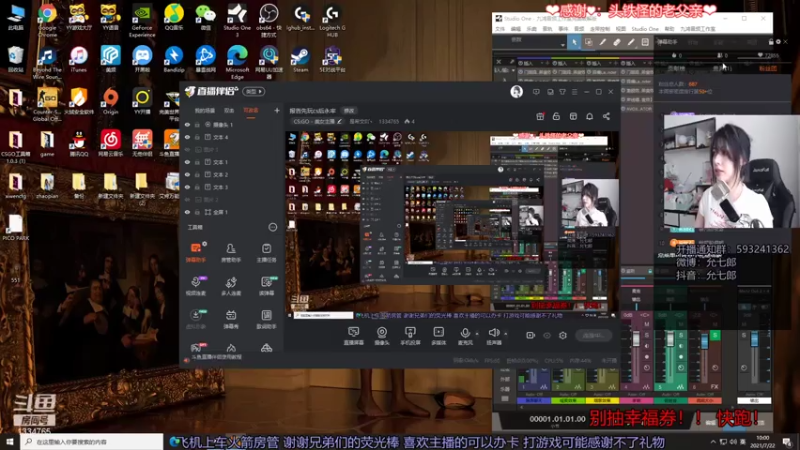Click the first gray mixer channel fader

(636, 339)
